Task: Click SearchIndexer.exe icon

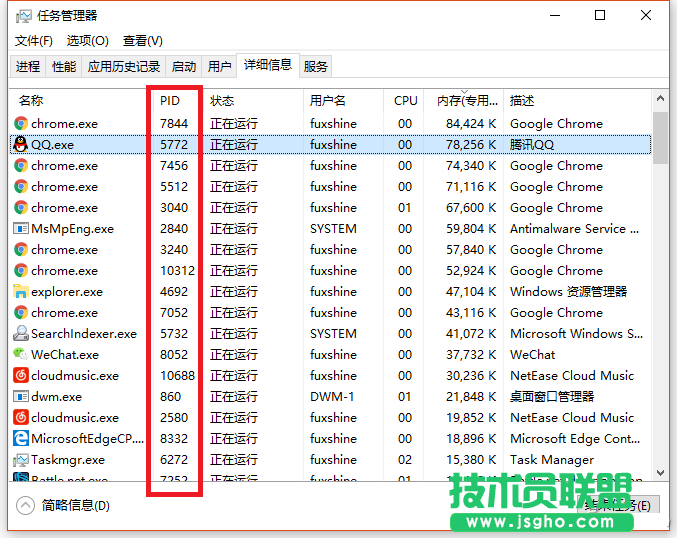Action: [20, 333]
